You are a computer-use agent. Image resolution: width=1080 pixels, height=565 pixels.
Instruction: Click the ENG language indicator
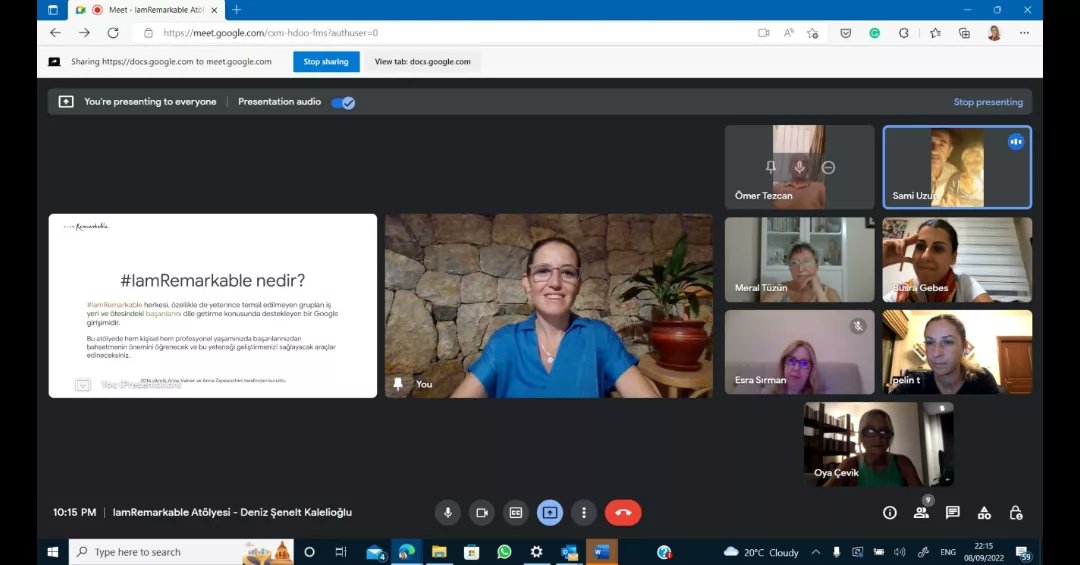coord(948,552)
